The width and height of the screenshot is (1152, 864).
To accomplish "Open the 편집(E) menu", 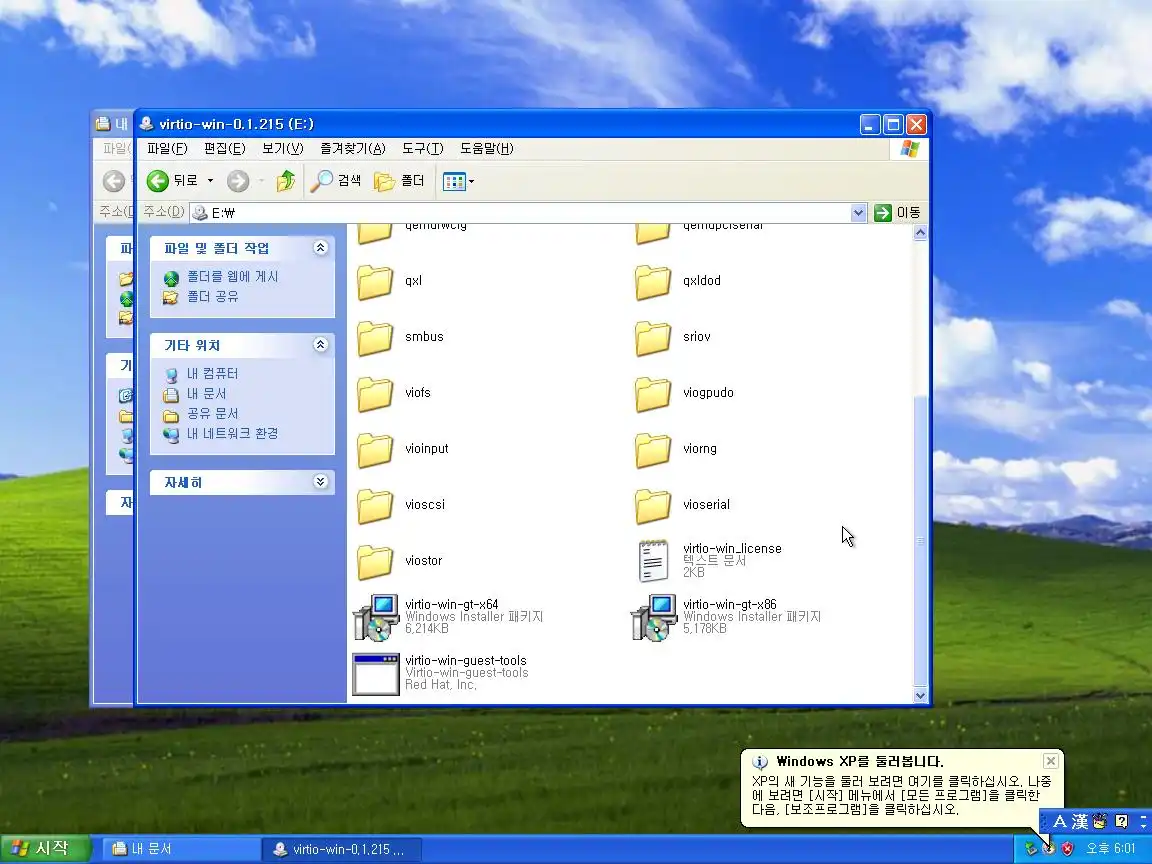I will (225, 148).
